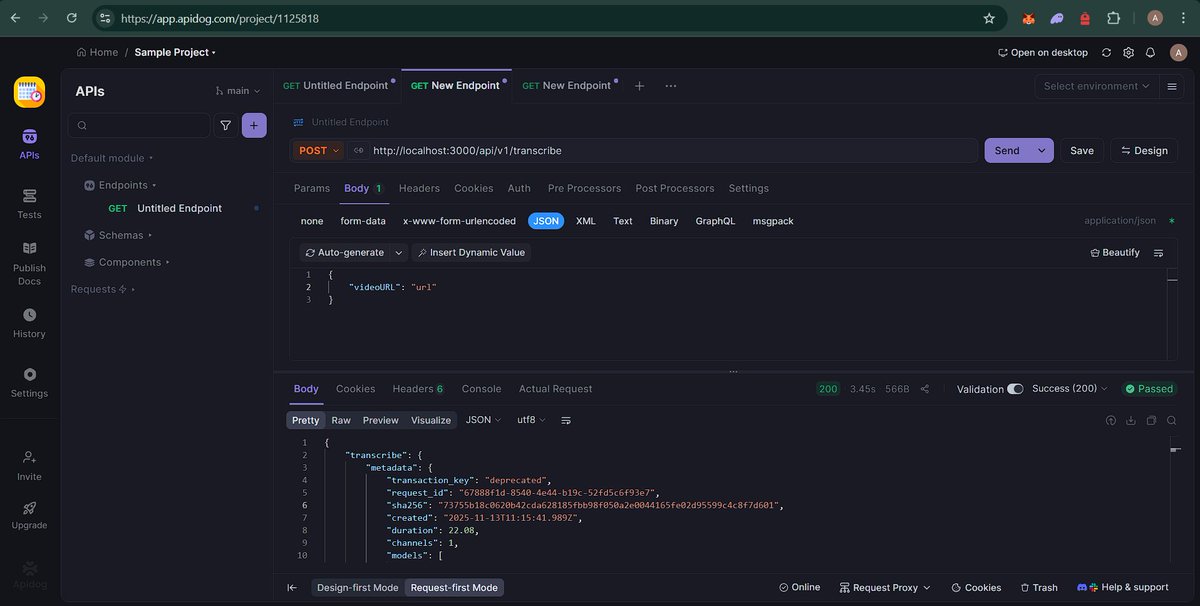The height and width of the screenshot is (606, 1200).
Task: Click the notifications bell icon
Action: pos(1151,51)
